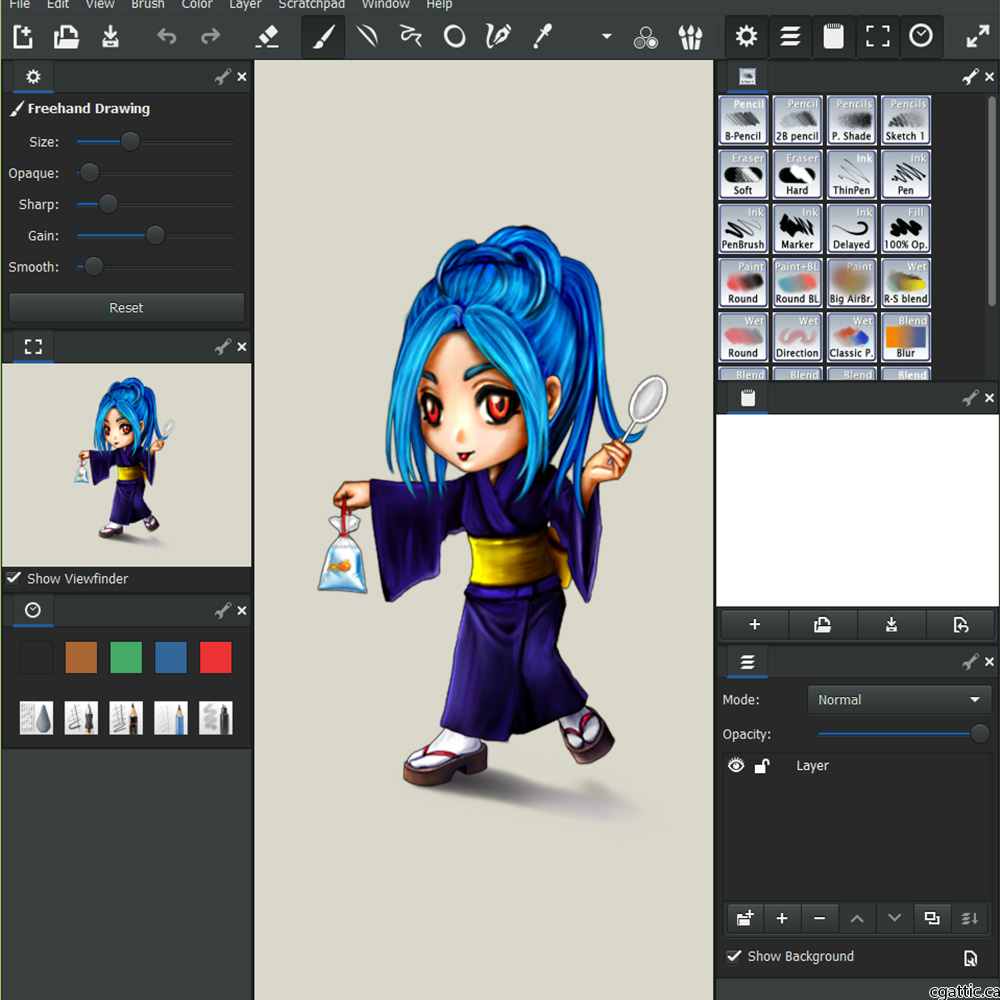This screenshot has width=1000, height=1000.
Task: Pick the Fill 100% Op. brush preset
Action: click(x=906, y=228)
